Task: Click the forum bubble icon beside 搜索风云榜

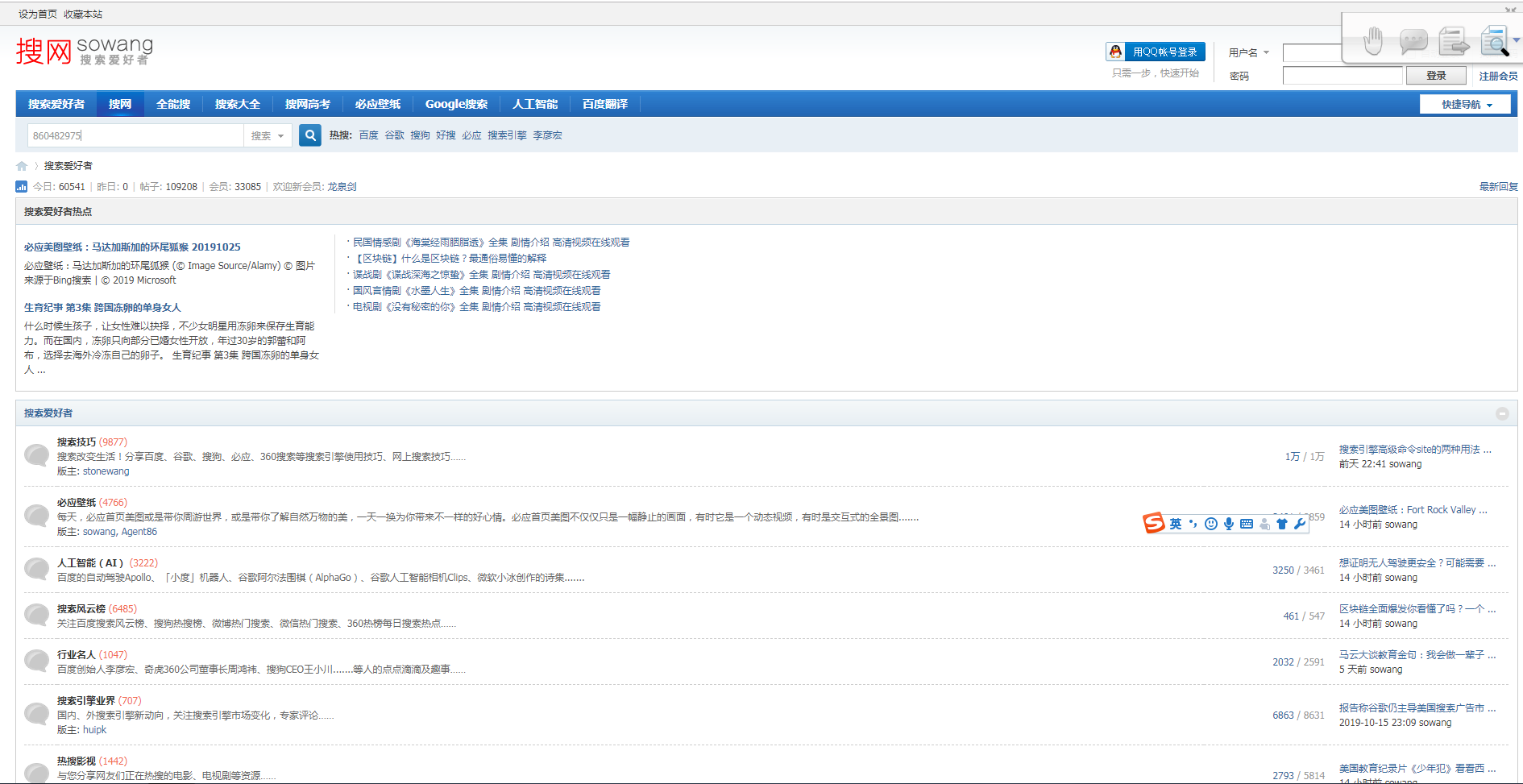Action: click(36, 615)
